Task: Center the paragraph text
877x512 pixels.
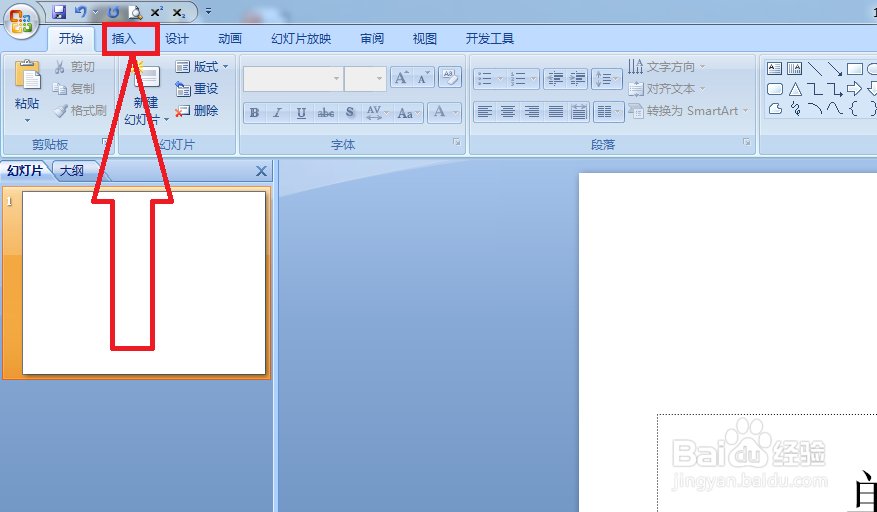Action: [508, 112]
